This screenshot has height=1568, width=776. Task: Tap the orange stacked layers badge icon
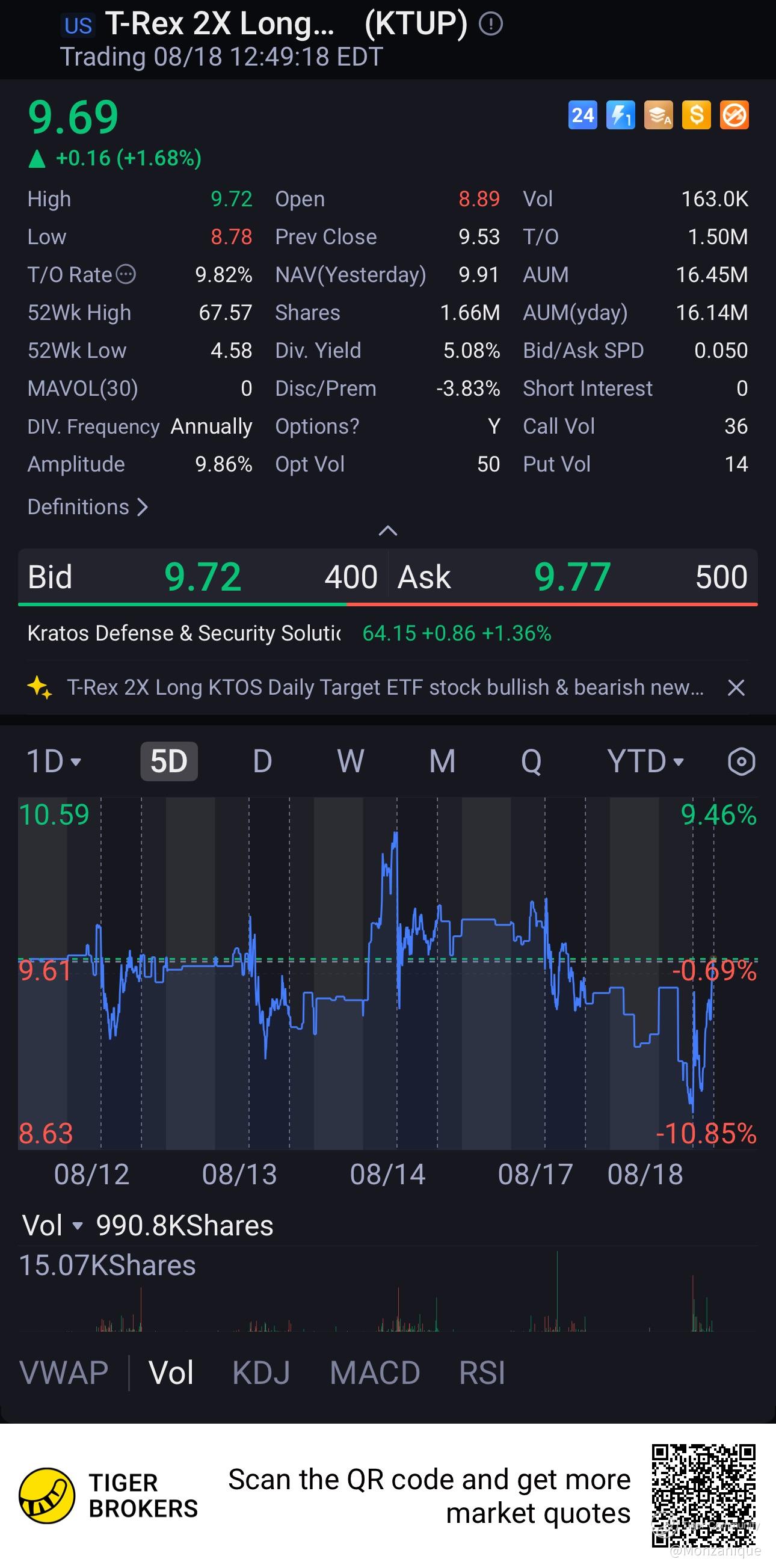pos(659,115)
